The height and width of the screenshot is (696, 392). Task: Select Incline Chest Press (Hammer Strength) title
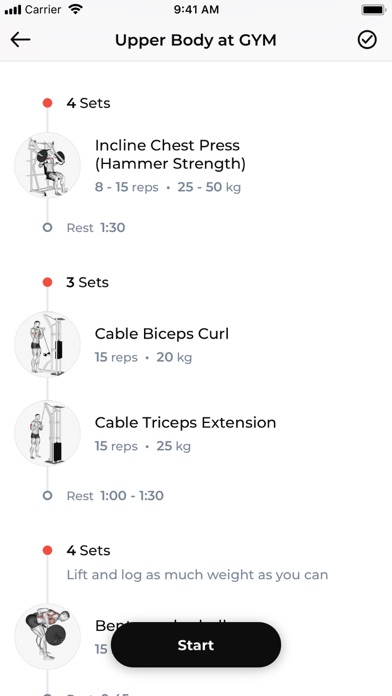tap(170, 154)
